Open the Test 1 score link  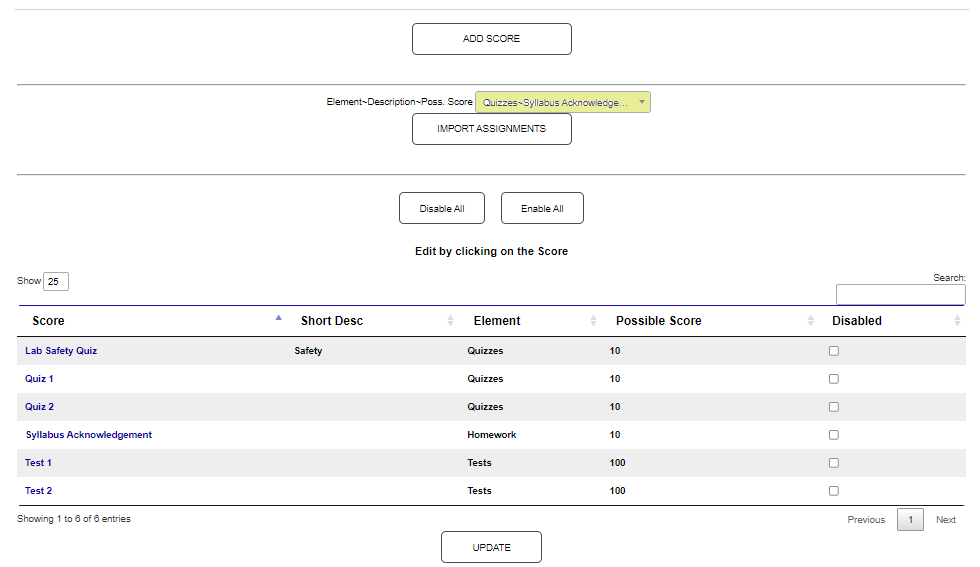pyautogui.click(x=38, y=463)
